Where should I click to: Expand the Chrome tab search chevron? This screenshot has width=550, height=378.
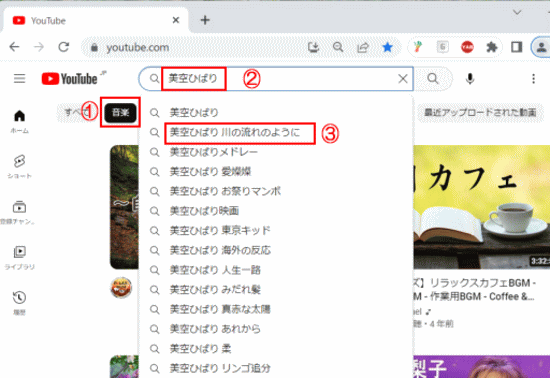(517, 13)
